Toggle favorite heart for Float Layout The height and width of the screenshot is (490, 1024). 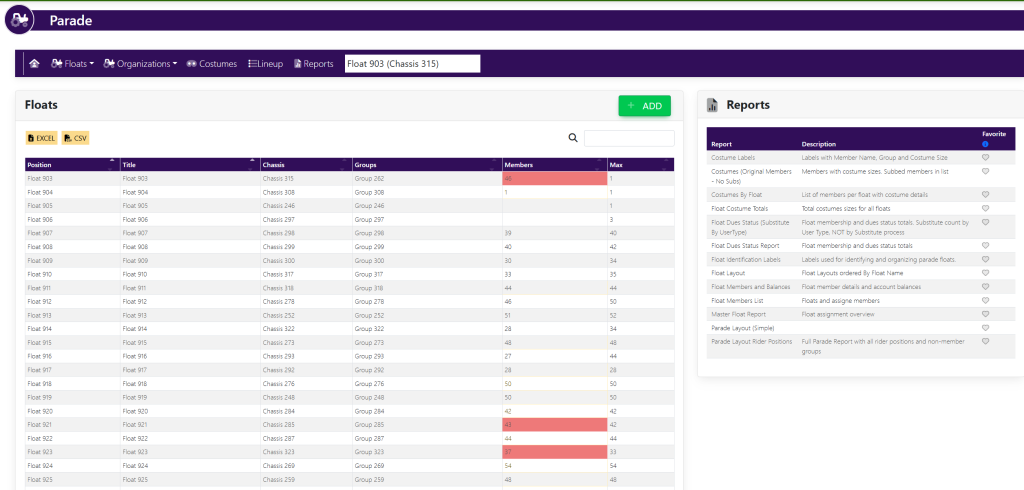985,272
